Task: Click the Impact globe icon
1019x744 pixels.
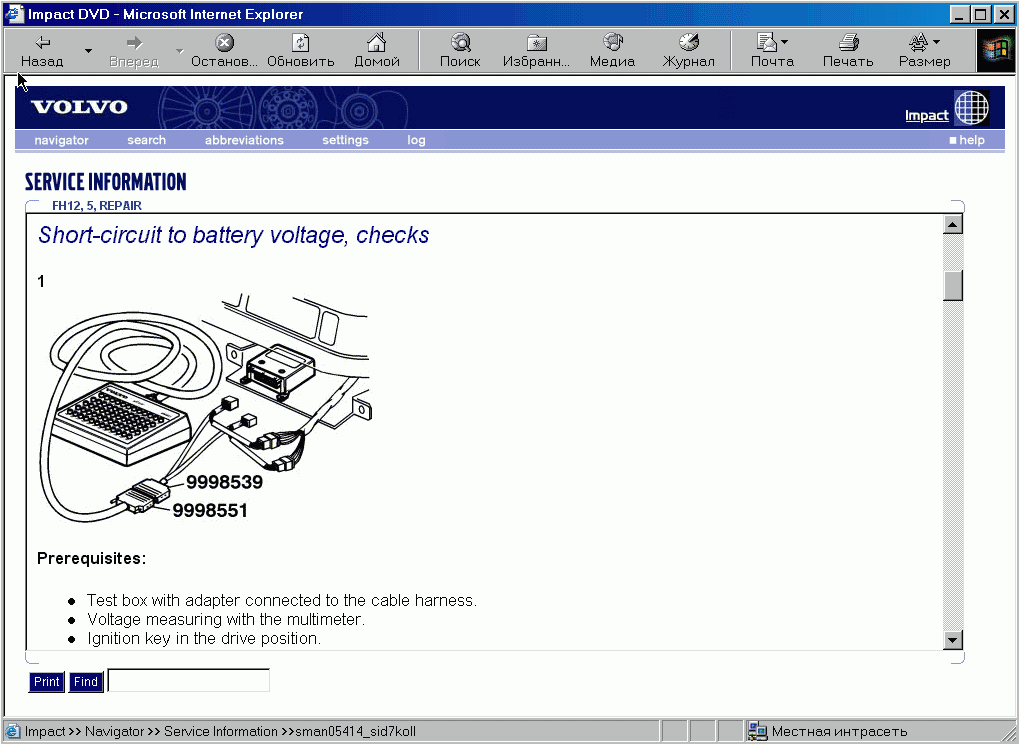Action: pyautogui.click(x=972, y=107)
